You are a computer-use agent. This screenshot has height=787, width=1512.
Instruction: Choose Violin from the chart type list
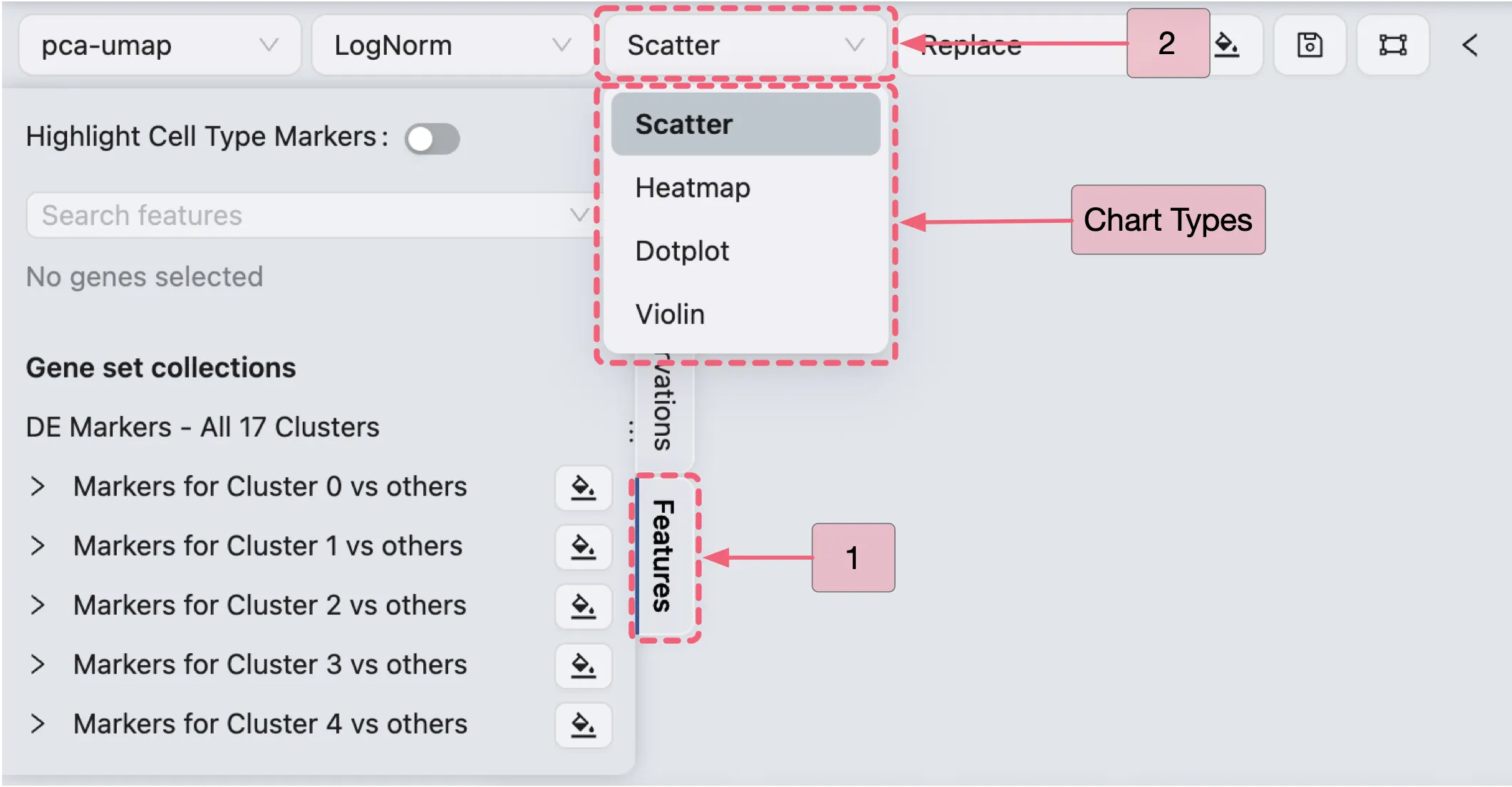(670, 314)
